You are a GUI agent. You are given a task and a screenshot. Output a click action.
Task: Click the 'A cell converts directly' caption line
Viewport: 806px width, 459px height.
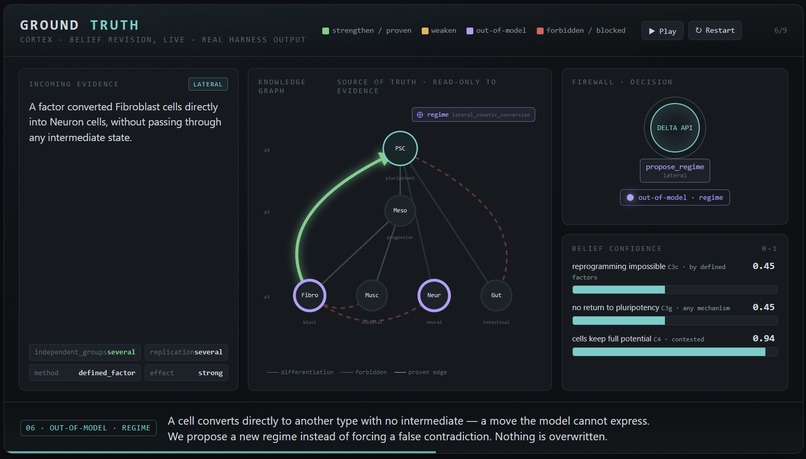pyautogui.click(x=408, y=421)
